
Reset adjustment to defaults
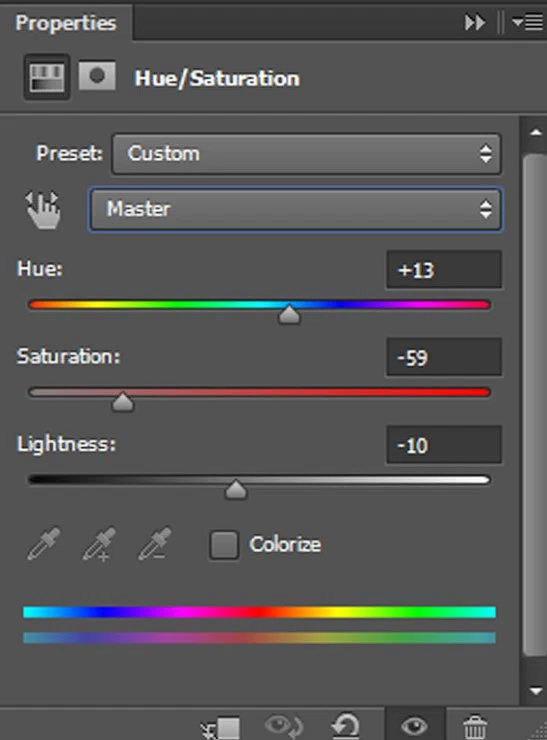[x=345, y=726]
